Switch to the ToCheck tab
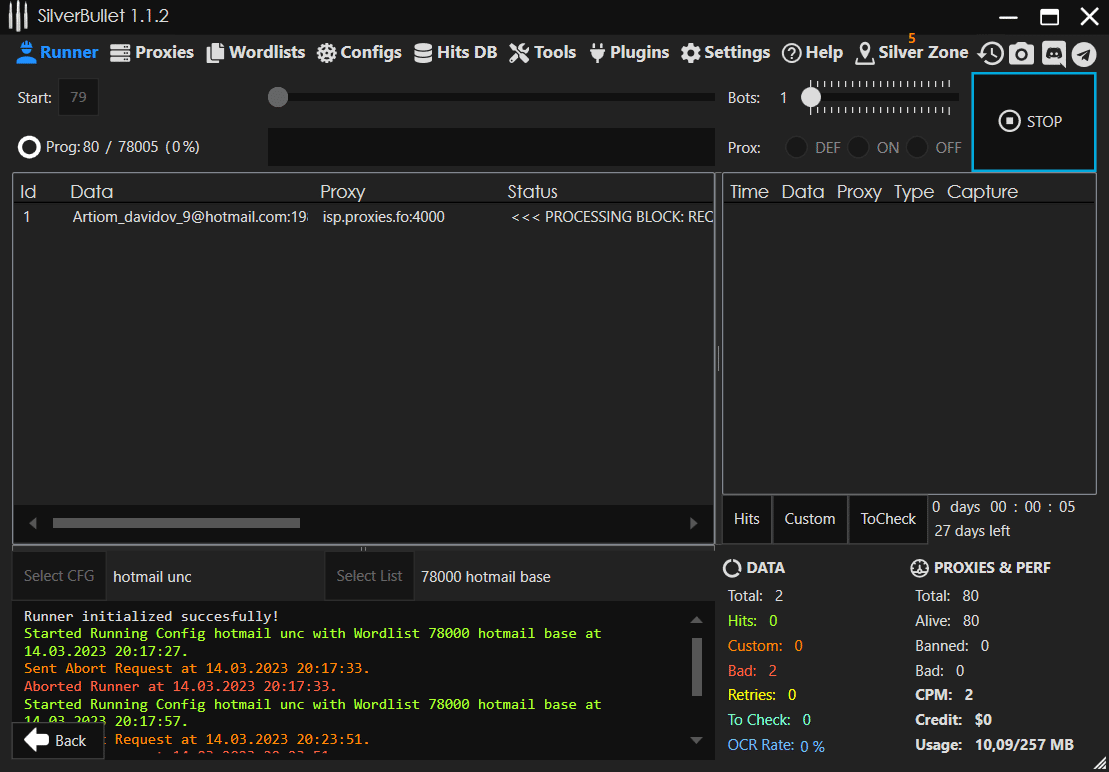Viewport: 1109px width, 772px height. tap(888, 519)
